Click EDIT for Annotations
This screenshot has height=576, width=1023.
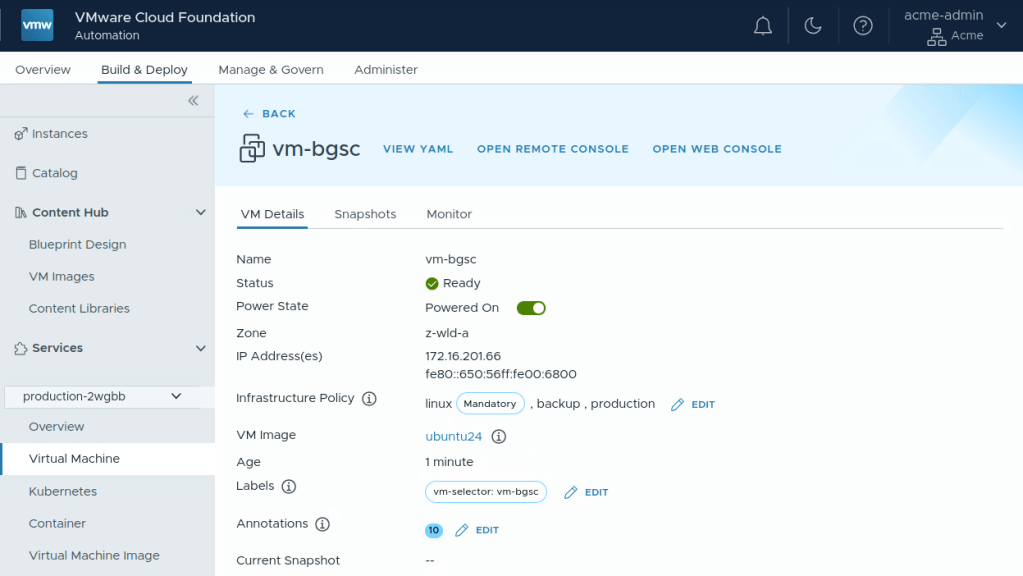click(x=487, y=530)
